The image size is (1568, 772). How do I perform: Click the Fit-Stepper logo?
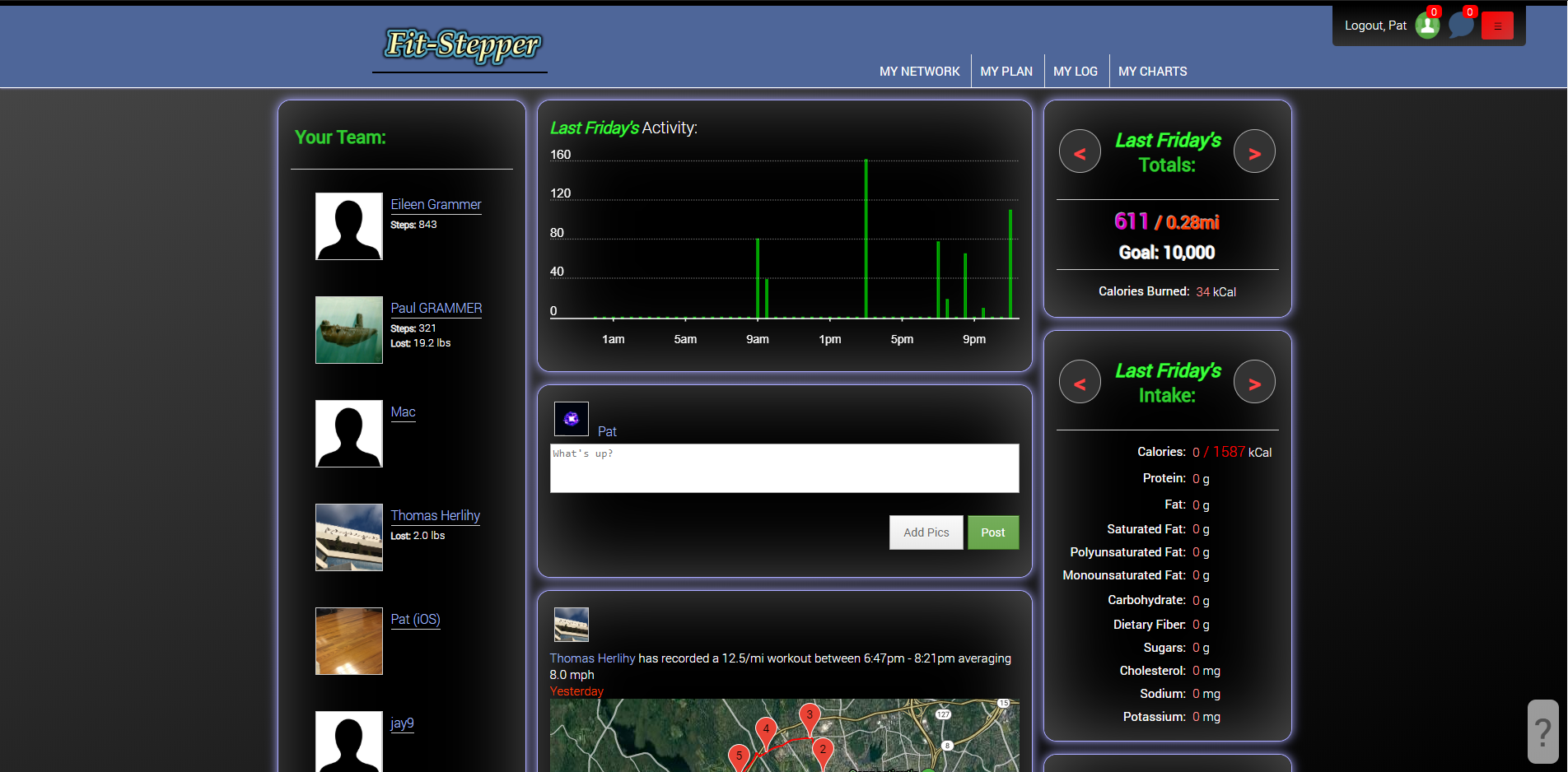point(461,45)
